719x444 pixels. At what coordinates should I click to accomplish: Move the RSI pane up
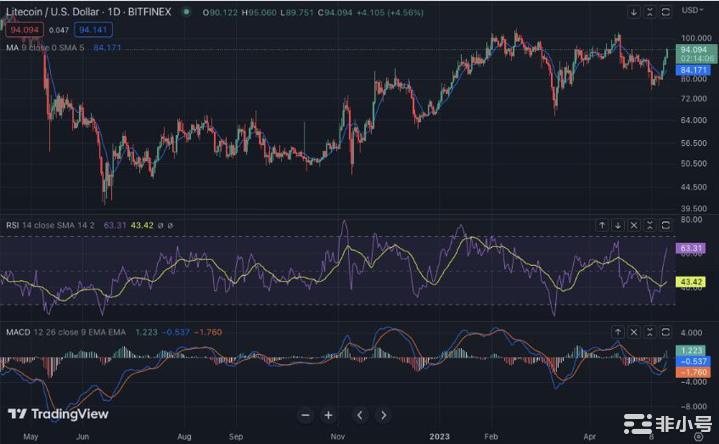602,225
